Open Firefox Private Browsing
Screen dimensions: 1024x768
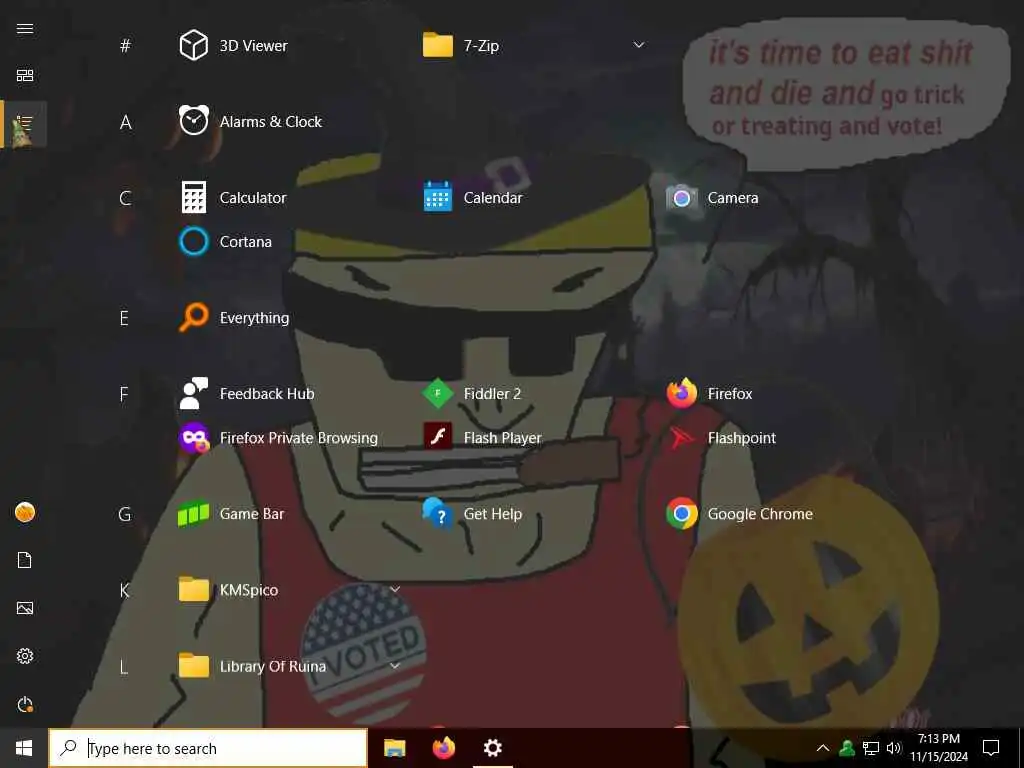click(278, 438)
